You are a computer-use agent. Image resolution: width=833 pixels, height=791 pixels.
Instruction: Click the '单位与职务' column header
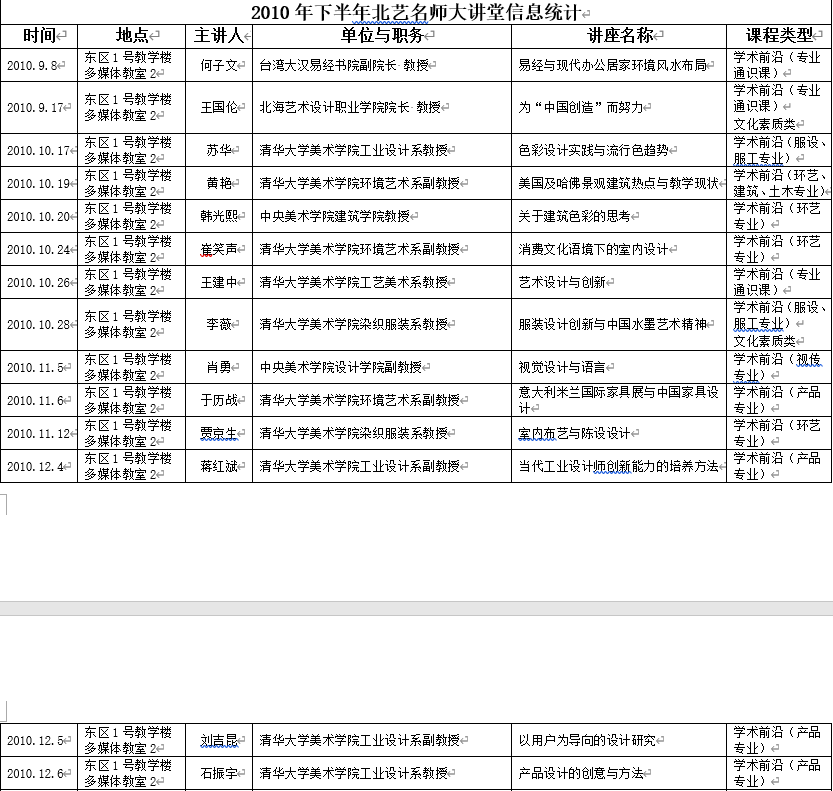381,36
